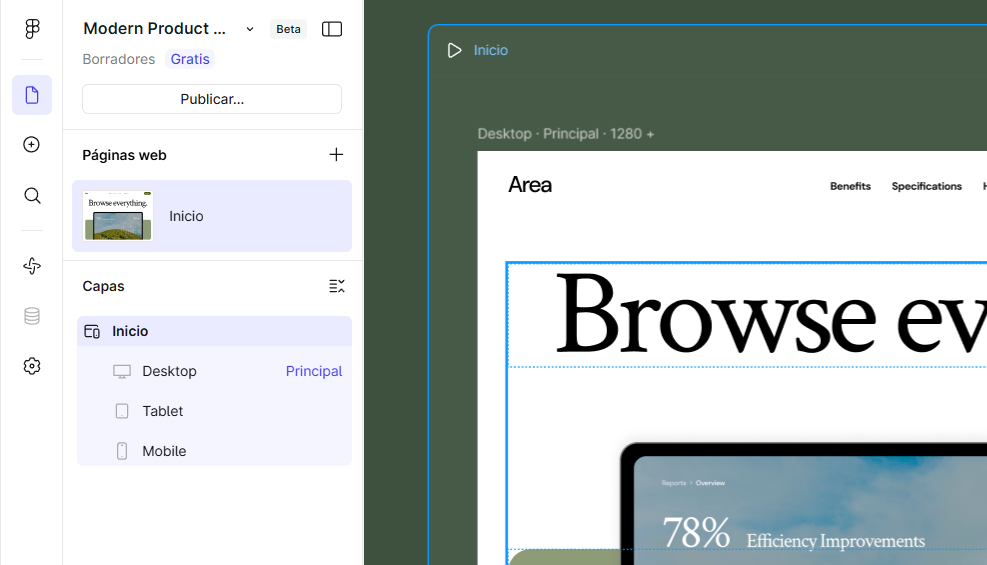This screenshot has width=987, height=565.
Task: Select the Tablet breakpoint layer
Action: [x=162, y=411]
